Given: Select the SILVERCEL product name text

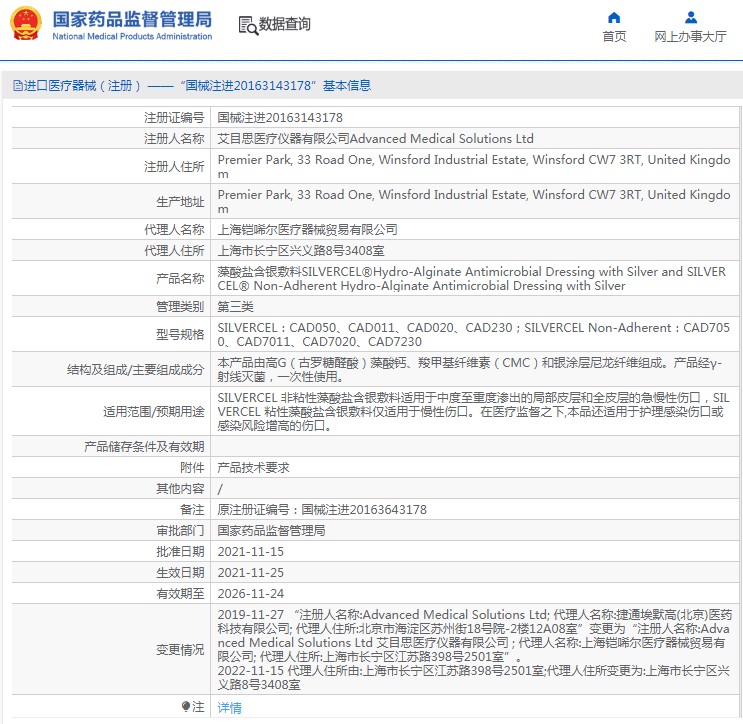Looking at the screenshot, I should pyautogui.click(x=471, y=279).
